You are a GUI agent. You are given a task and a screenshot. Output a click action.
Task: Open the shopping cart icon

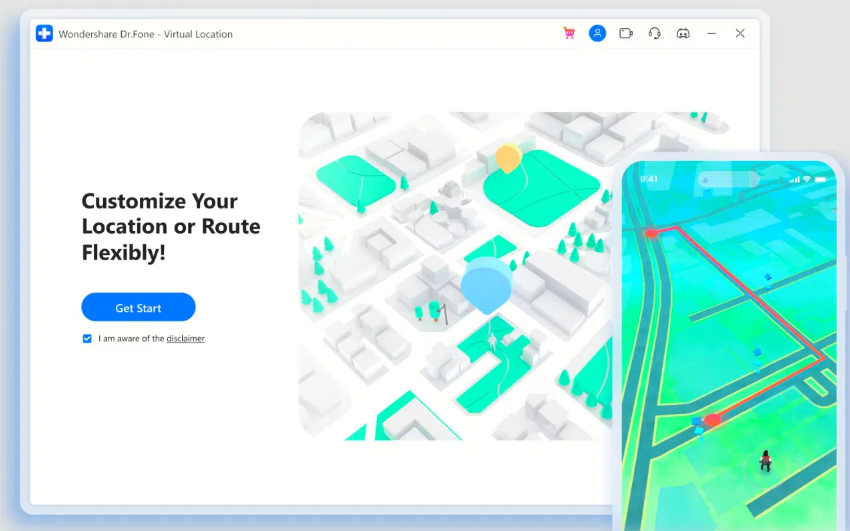[569, 34]
